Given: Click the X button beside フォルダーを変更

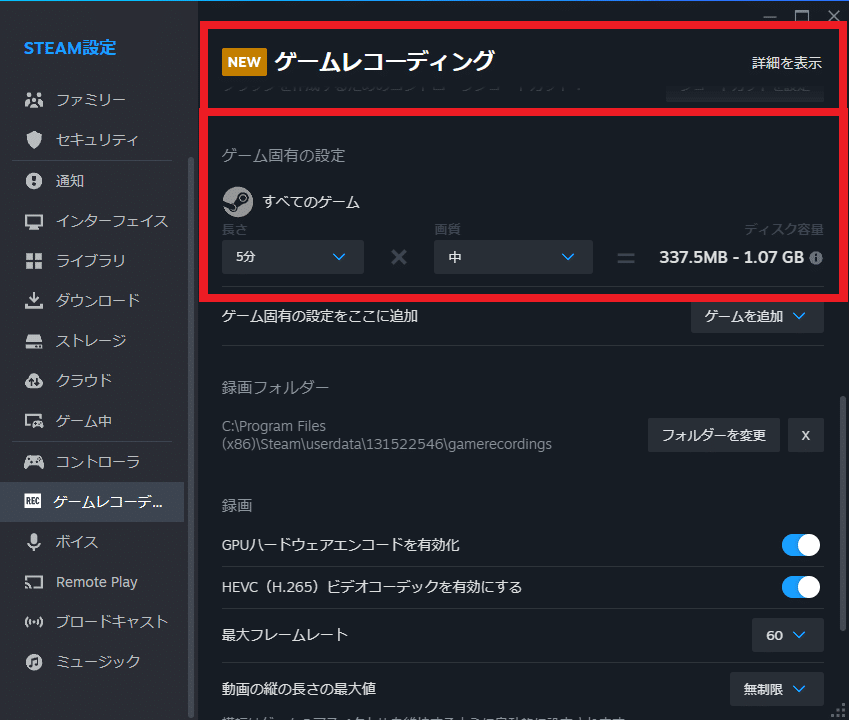Looking at the screenshot, I should click(x=806, y=435).
